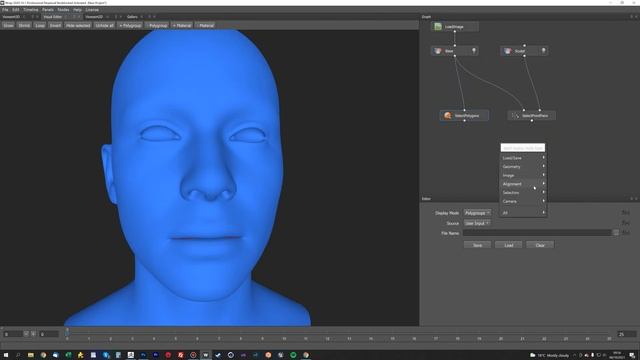Click the Invert selection button
Screen dimensions: 640x360
coord(55,25)
